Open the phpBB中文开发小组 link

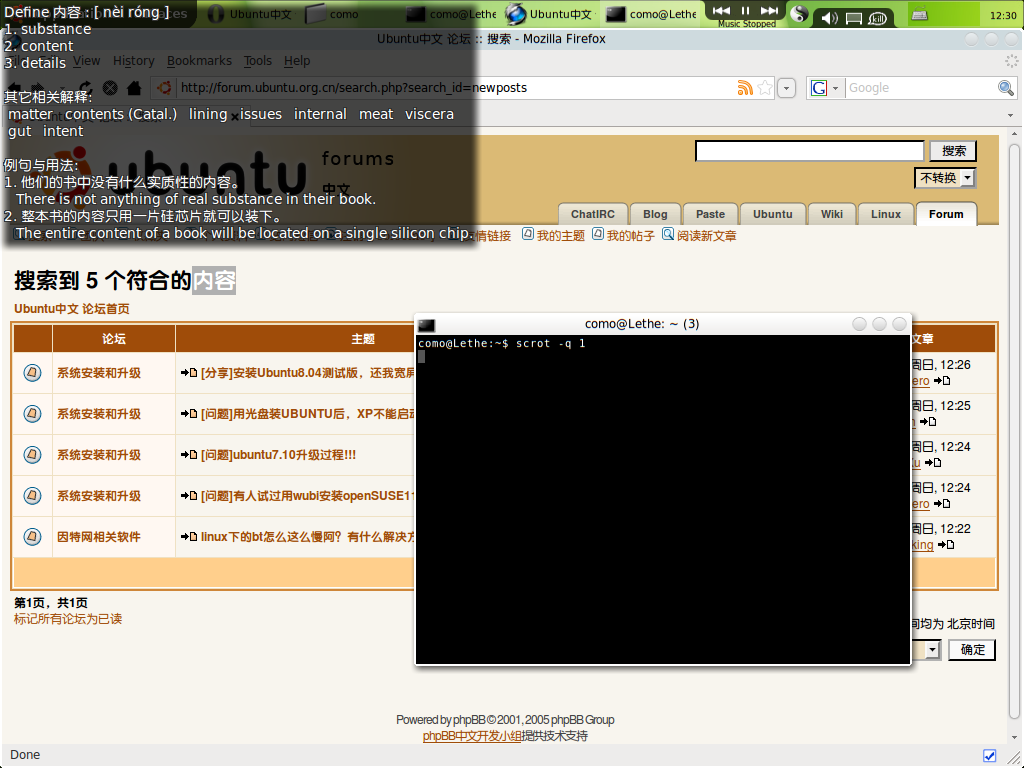click(x=472, y=736)
